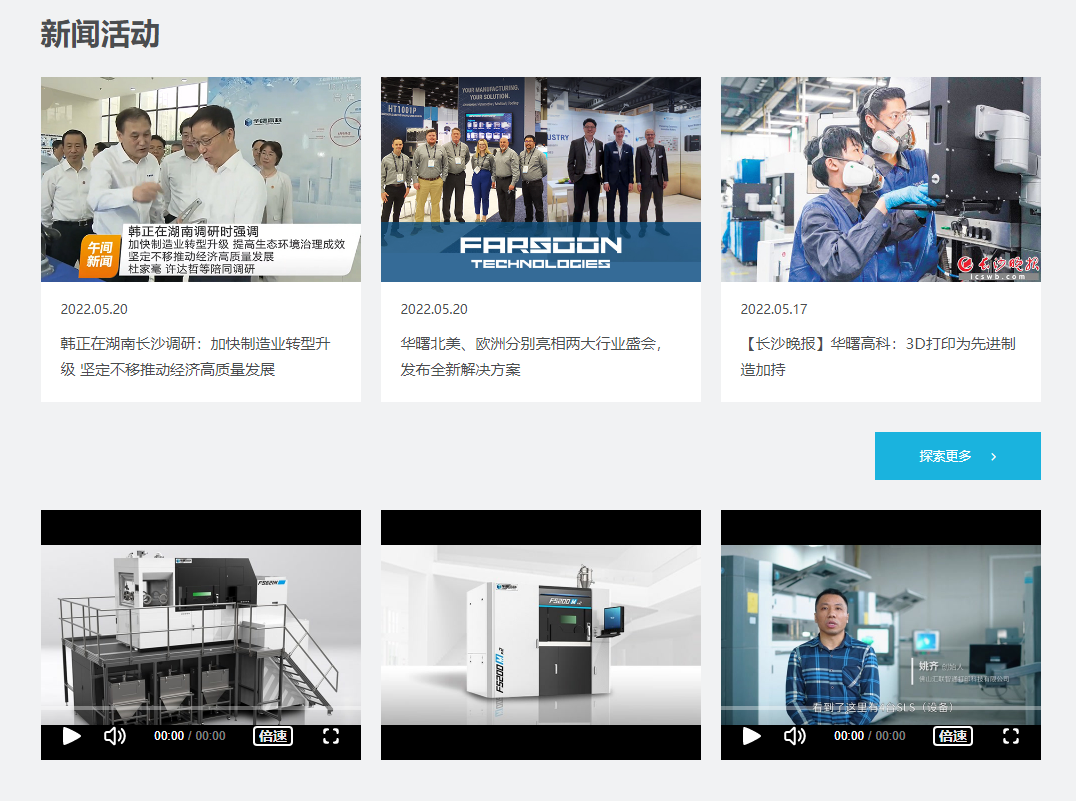The image size is (1076, 801).
Task: Click the 探索更多 button
Action: coord(956,455)
